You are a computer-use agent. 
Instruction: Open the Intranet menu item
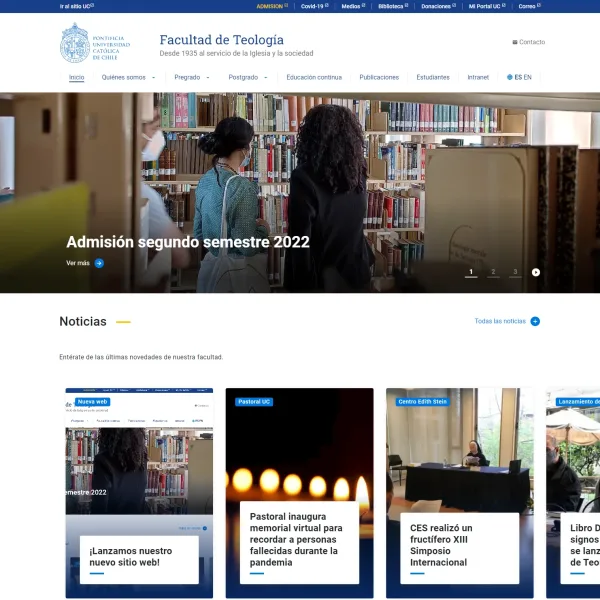tap(478, 77)
